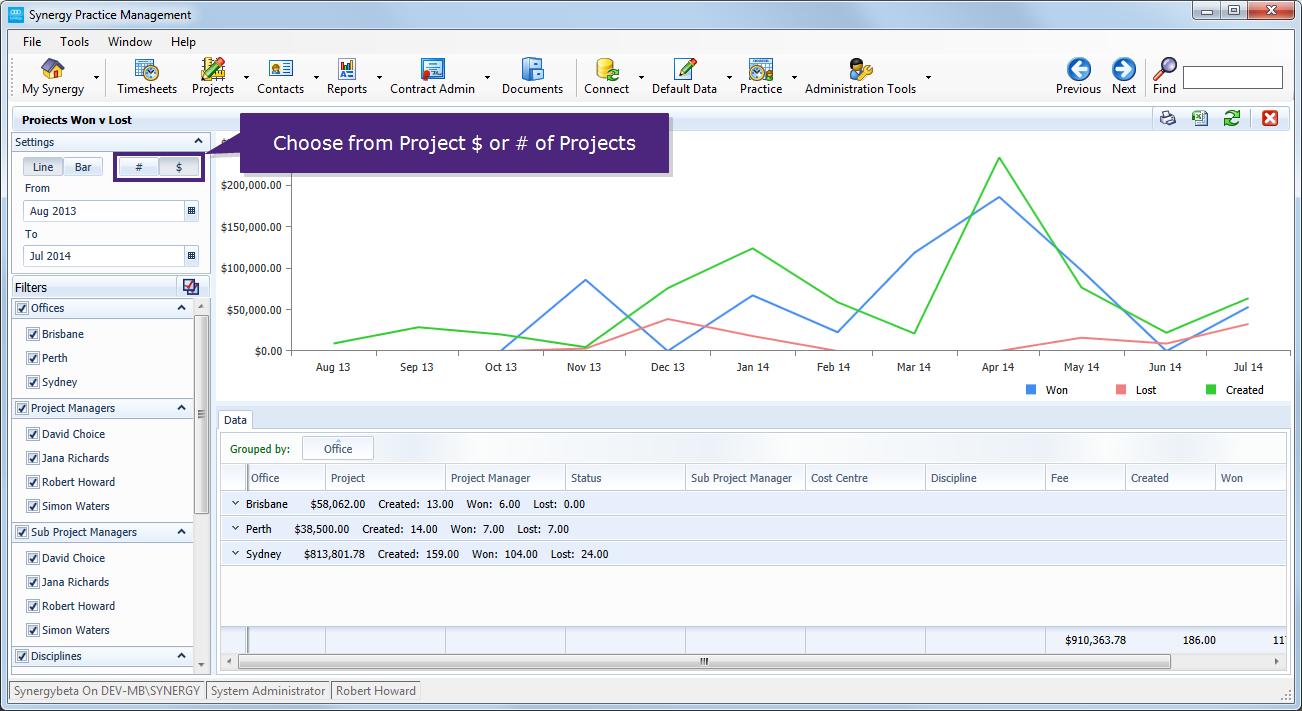1302x711 pixels.
Task: Open the From date calendar picker
Action: tap(189, 211)
